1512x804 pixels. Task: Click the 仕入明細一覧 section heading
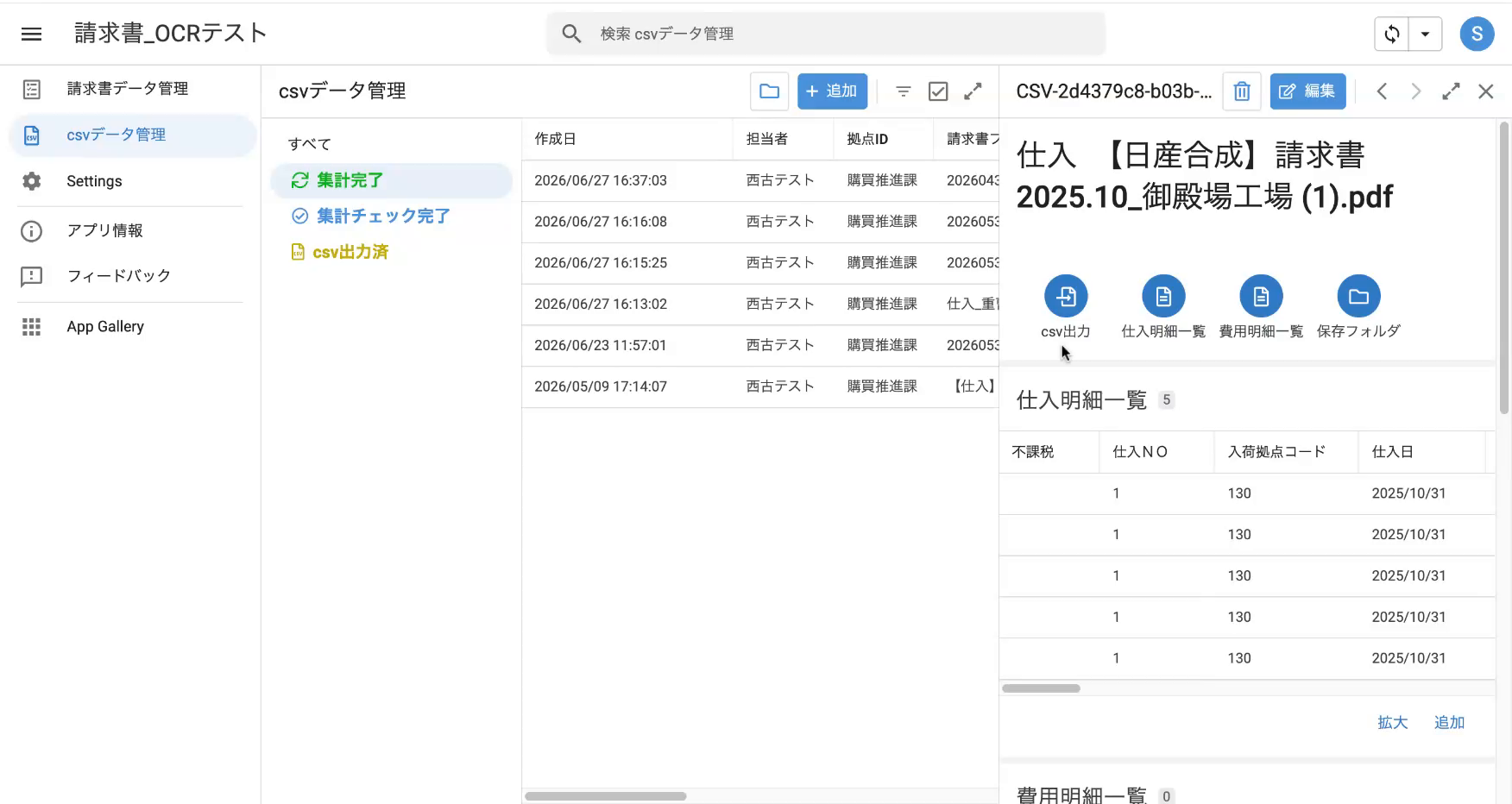(1081, 400)
